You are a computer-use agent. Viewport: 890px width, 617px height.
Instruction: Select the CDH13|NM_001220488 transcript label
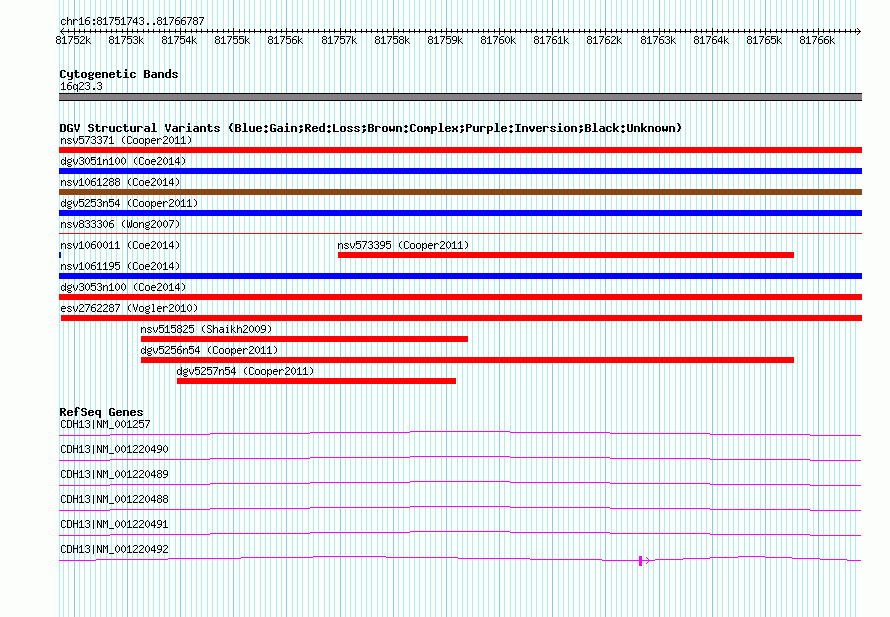(114, 499)
